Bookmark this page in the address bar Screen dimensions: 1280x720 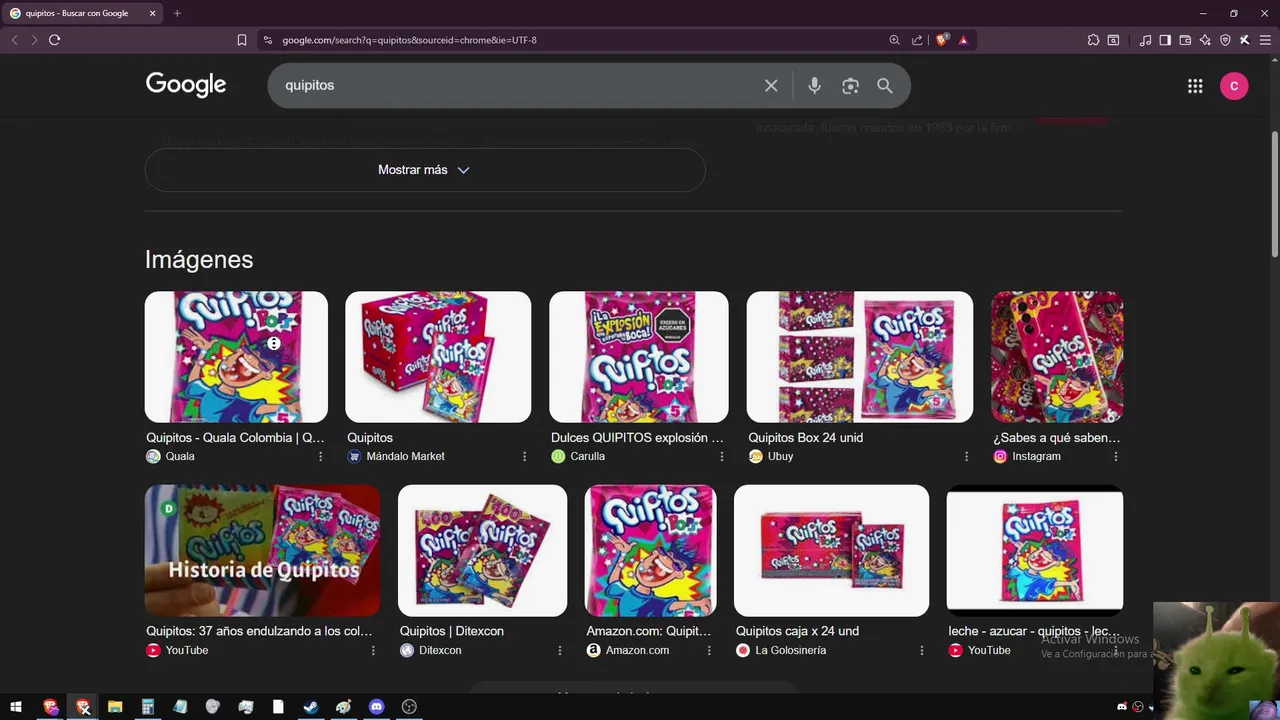[x=242, y=40]
